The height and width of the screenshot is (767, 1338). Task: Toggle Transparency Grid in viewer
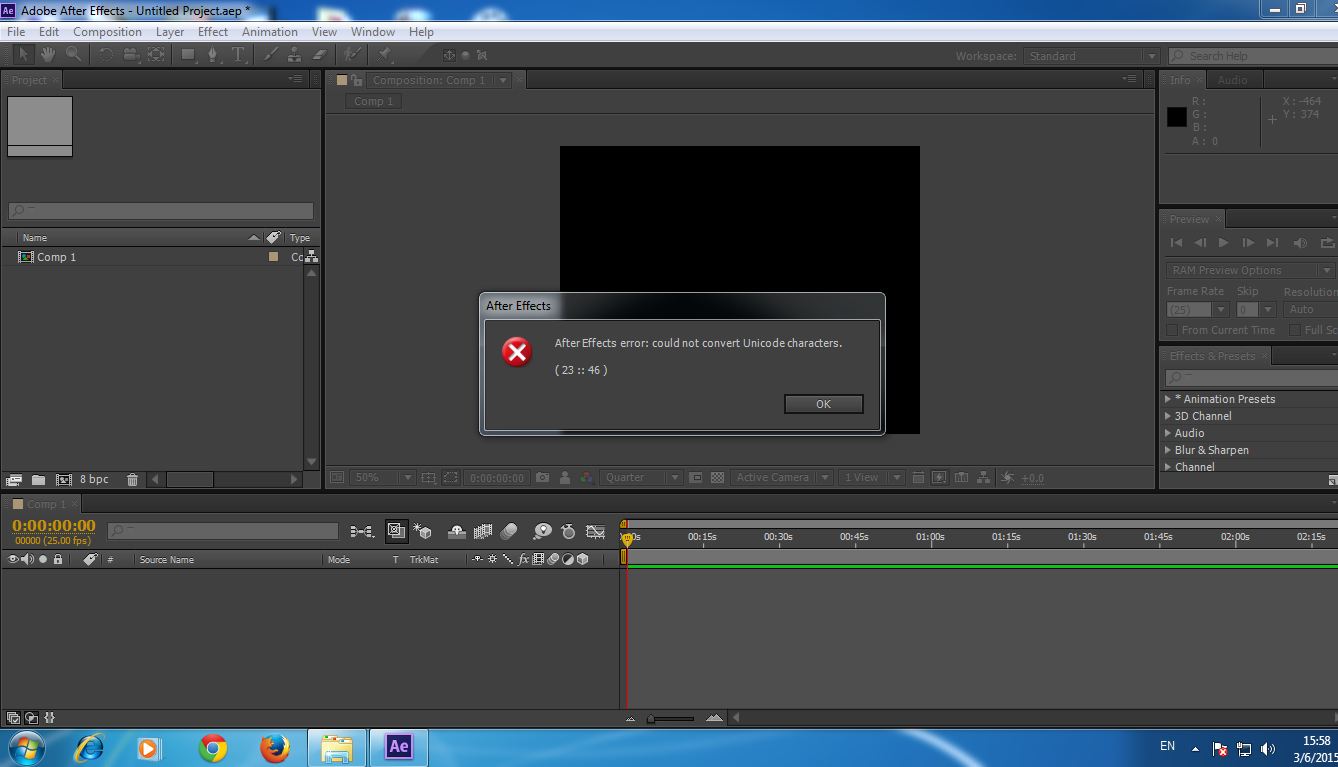(717, 478)
